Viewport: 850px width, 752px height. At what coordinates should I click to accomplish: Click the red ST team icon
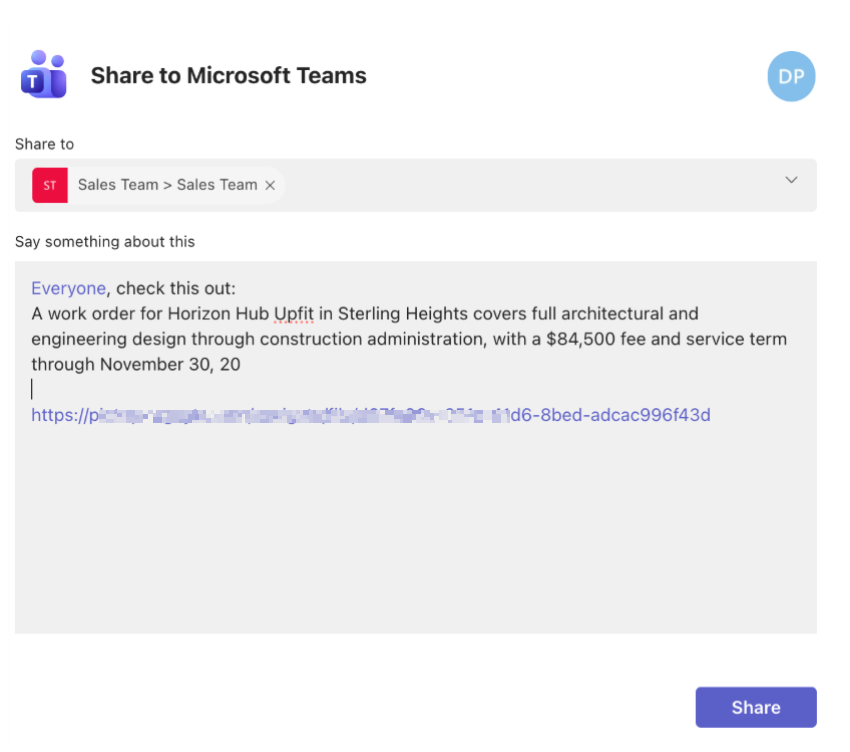click(x=50, y=185)
